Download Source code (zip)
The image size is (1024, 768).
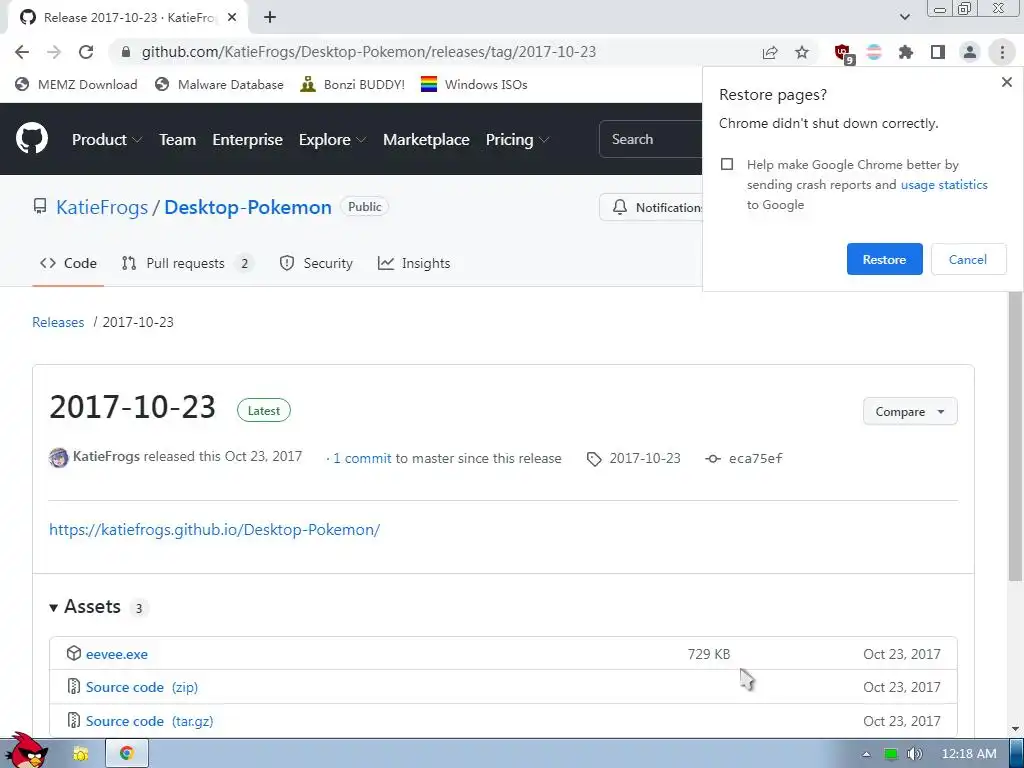point(142,687)
